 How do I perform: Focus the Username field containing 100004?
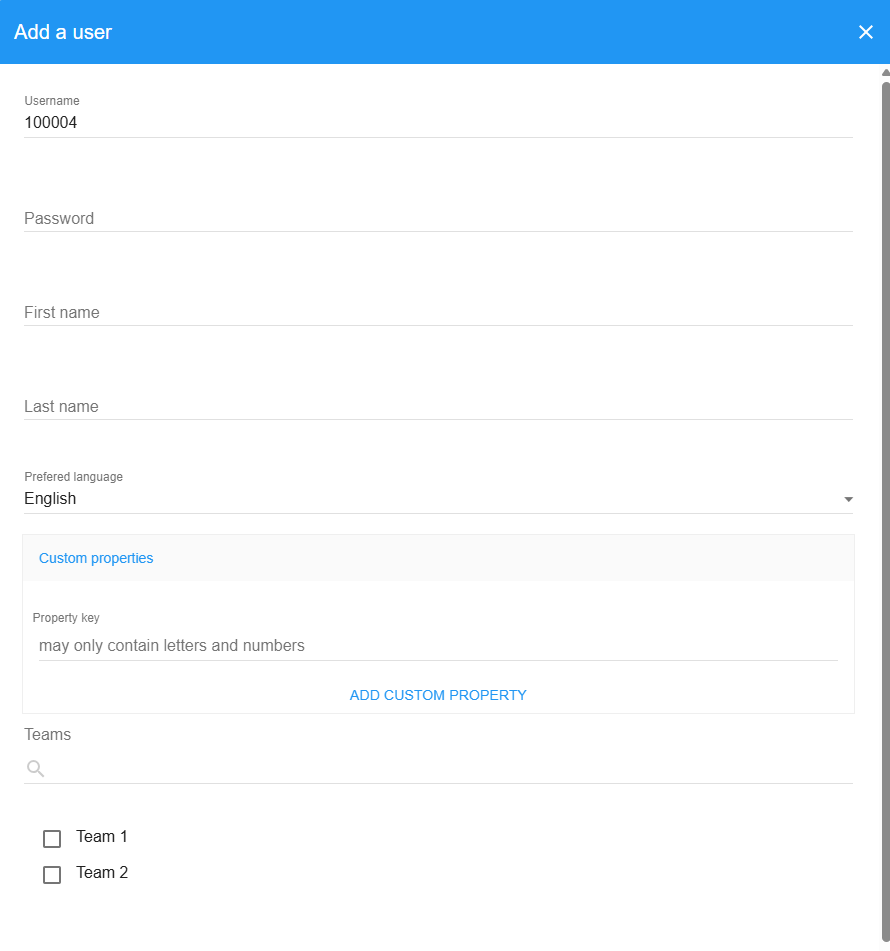pos(438,123)
